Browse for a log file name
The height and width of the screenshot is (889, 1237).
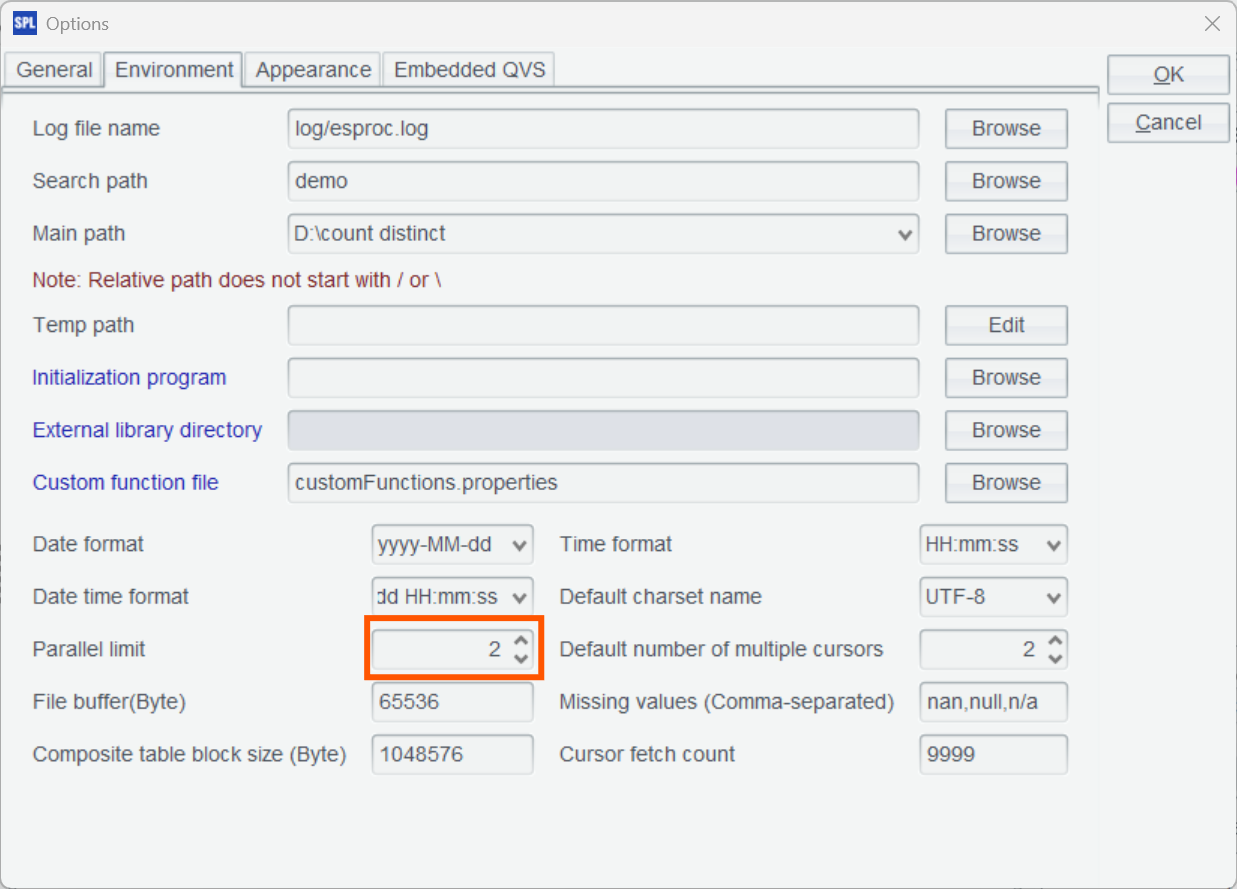click(1005, 128)
